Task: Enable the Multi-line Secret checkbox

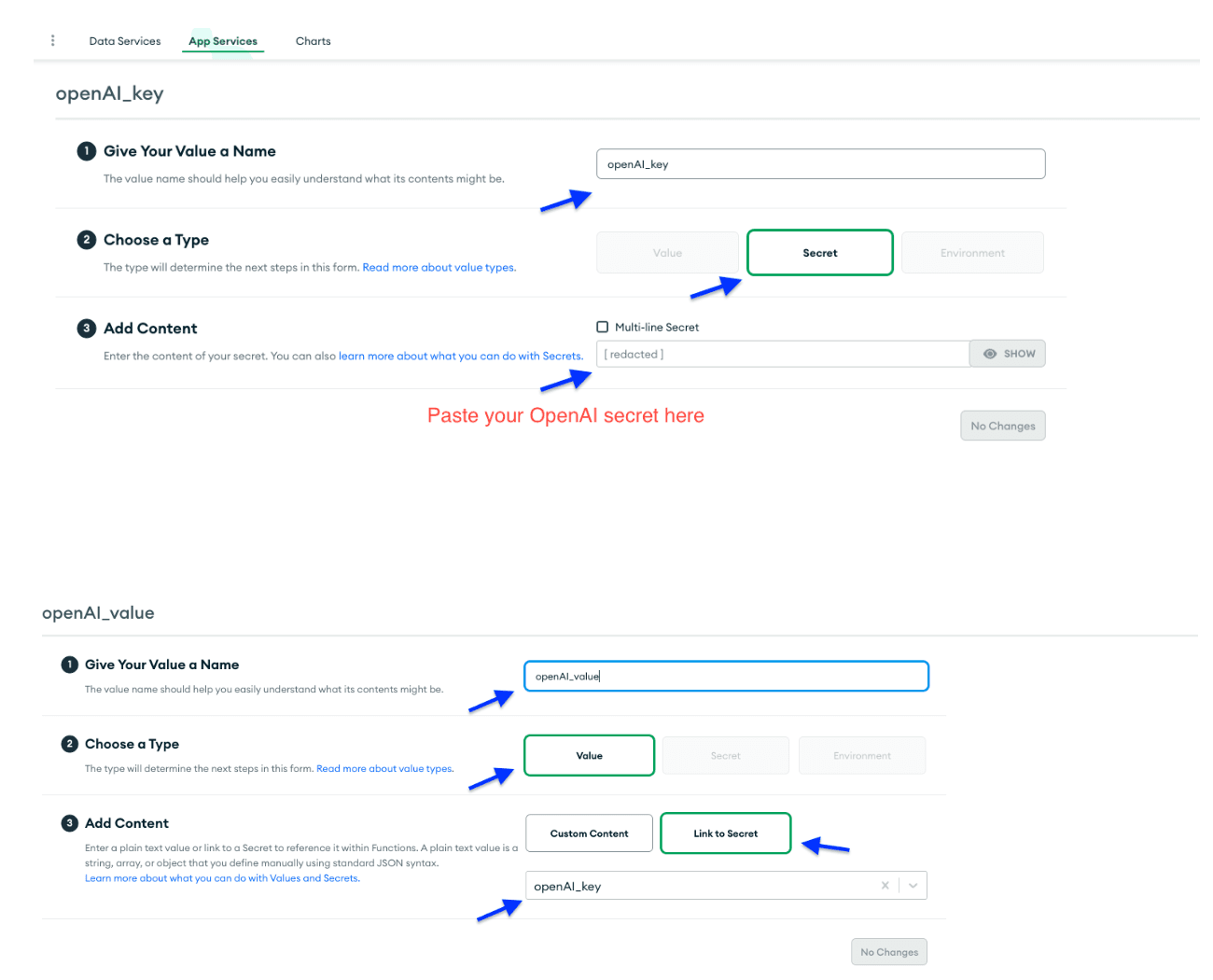Action: [x=603, y=327]
